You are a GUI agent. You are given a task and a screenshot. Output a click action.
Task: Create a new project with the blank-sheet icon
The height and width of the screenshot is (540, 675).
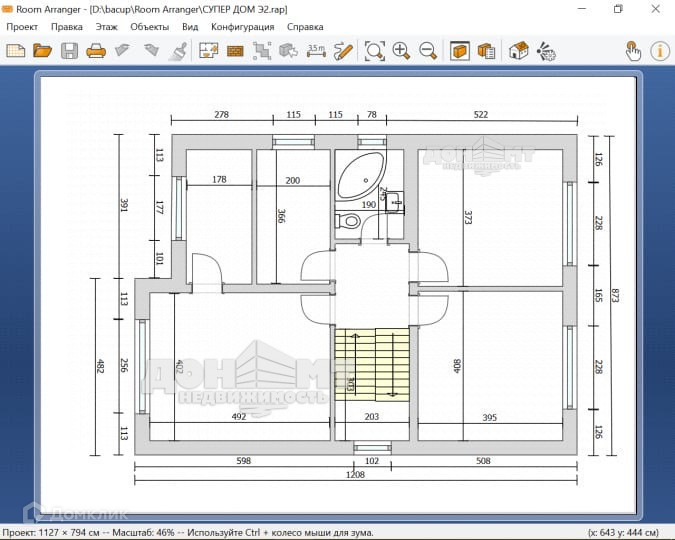(16, 50)
